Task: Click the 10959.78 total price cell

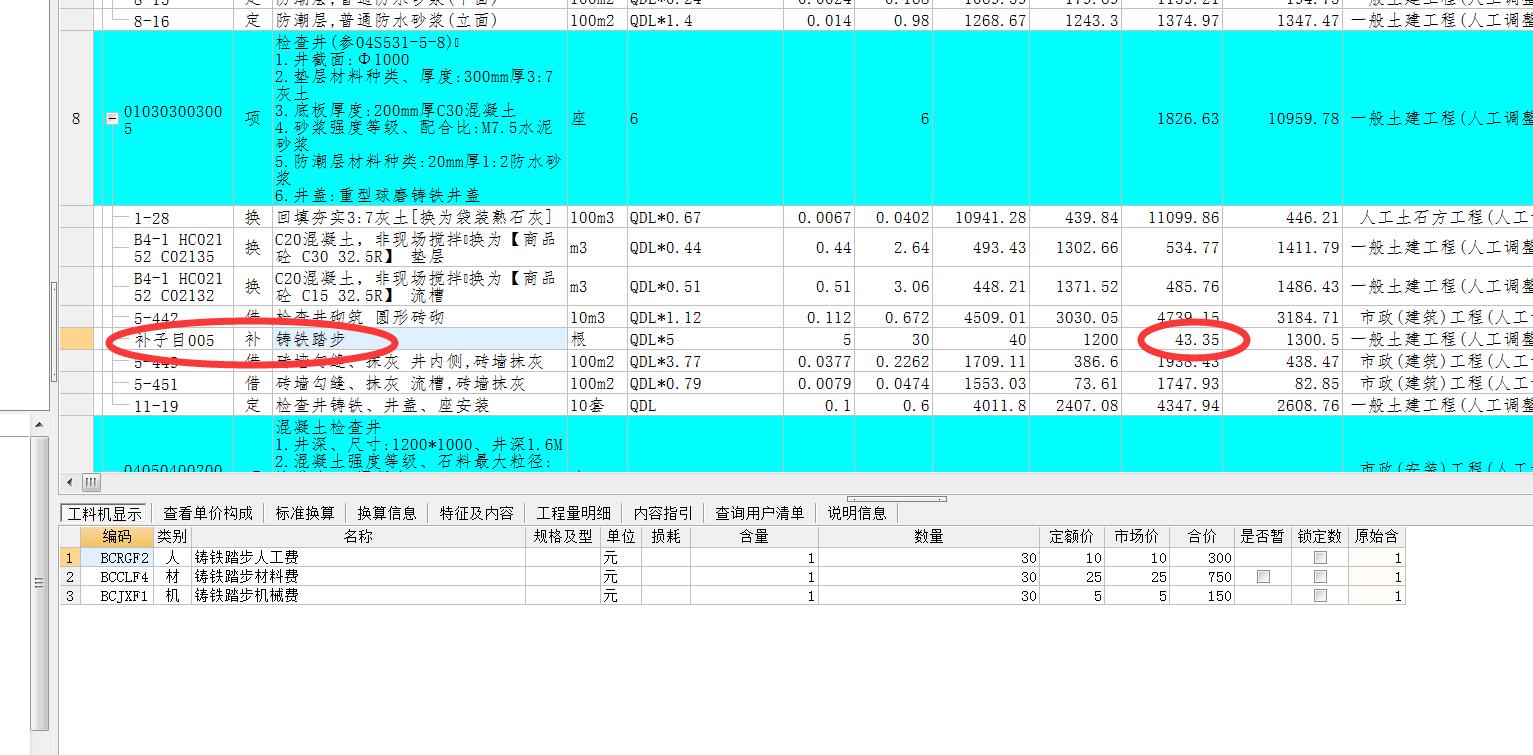Action: (x=1282, y=118)
